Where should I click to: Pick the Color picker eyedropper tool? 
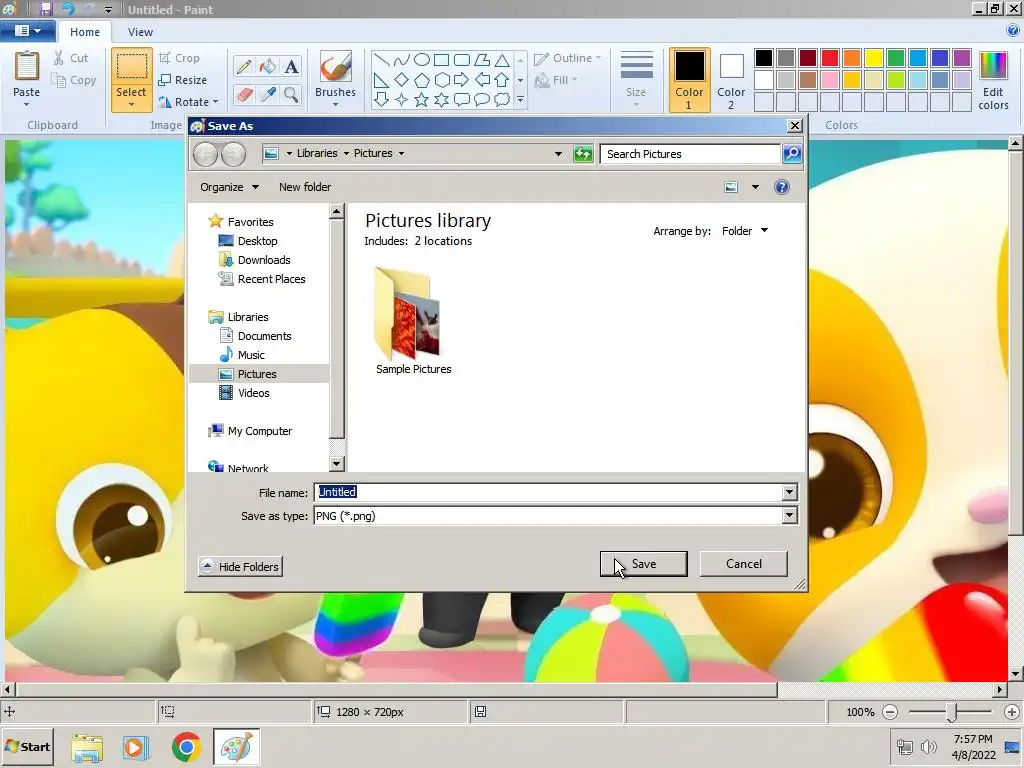[x=267, y=95]
